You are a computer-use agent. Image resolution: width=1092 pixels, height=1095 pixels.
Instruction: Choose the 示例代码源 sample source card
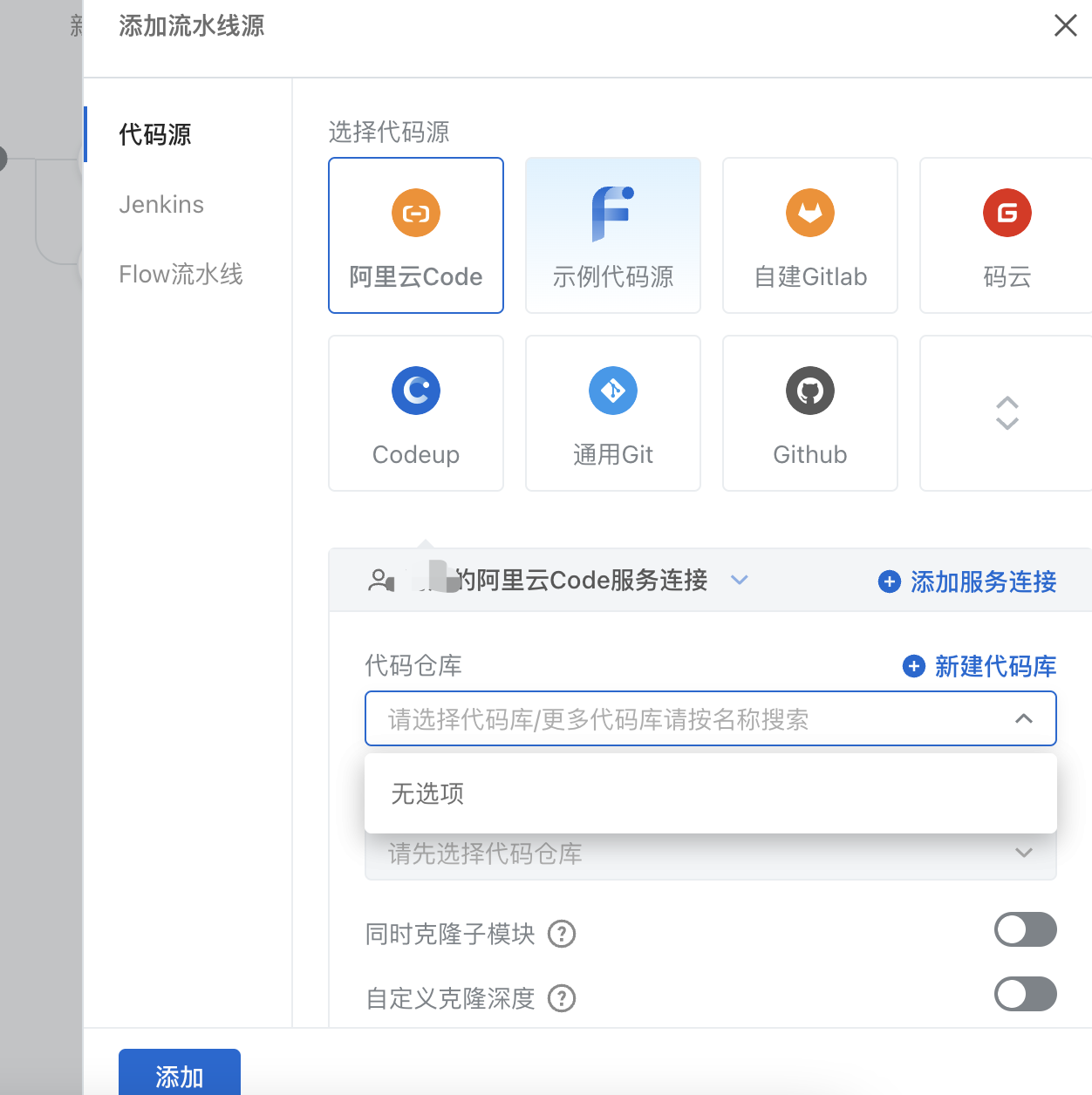click(613, 235)
